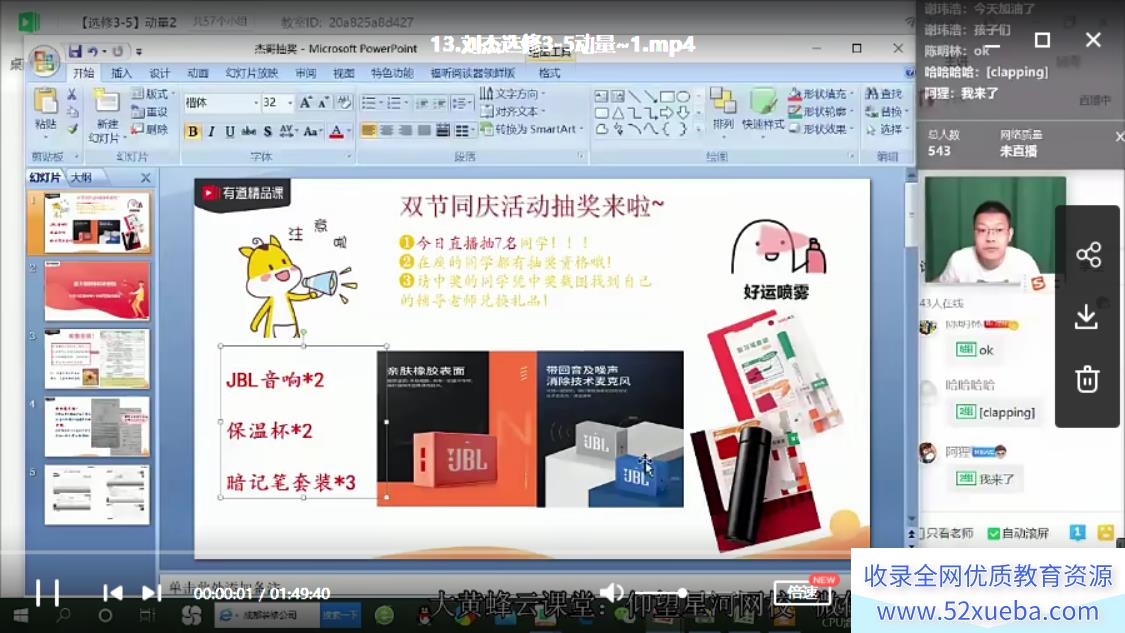Open the 倍速 playback speed option
1125x633 pixels.
pyautogui.click(x=802, y=593)
